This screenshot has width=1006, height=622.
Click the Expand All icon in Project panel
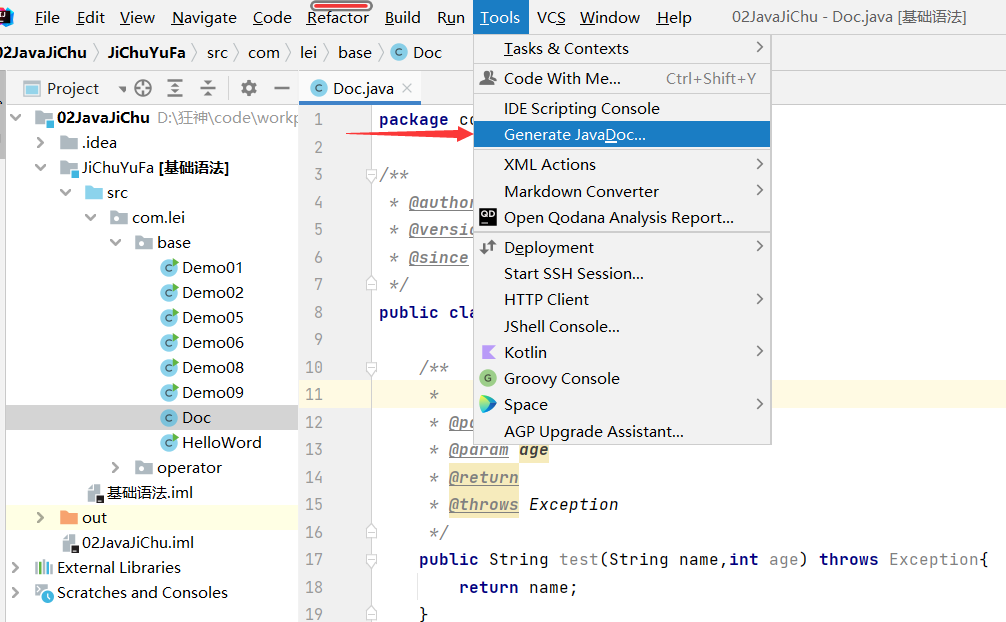(175, 88)
